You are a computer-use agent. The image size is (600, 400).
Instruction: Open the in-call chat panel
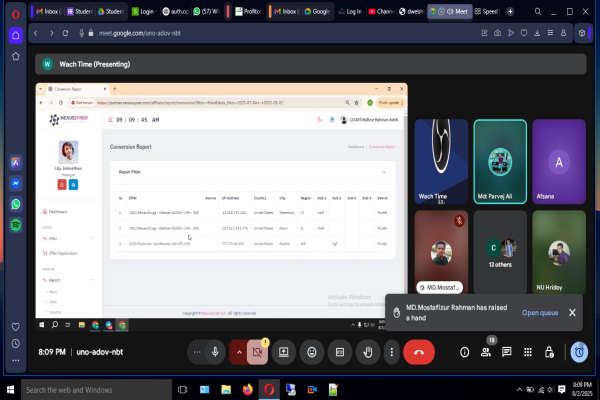click(x=507, y=352)
